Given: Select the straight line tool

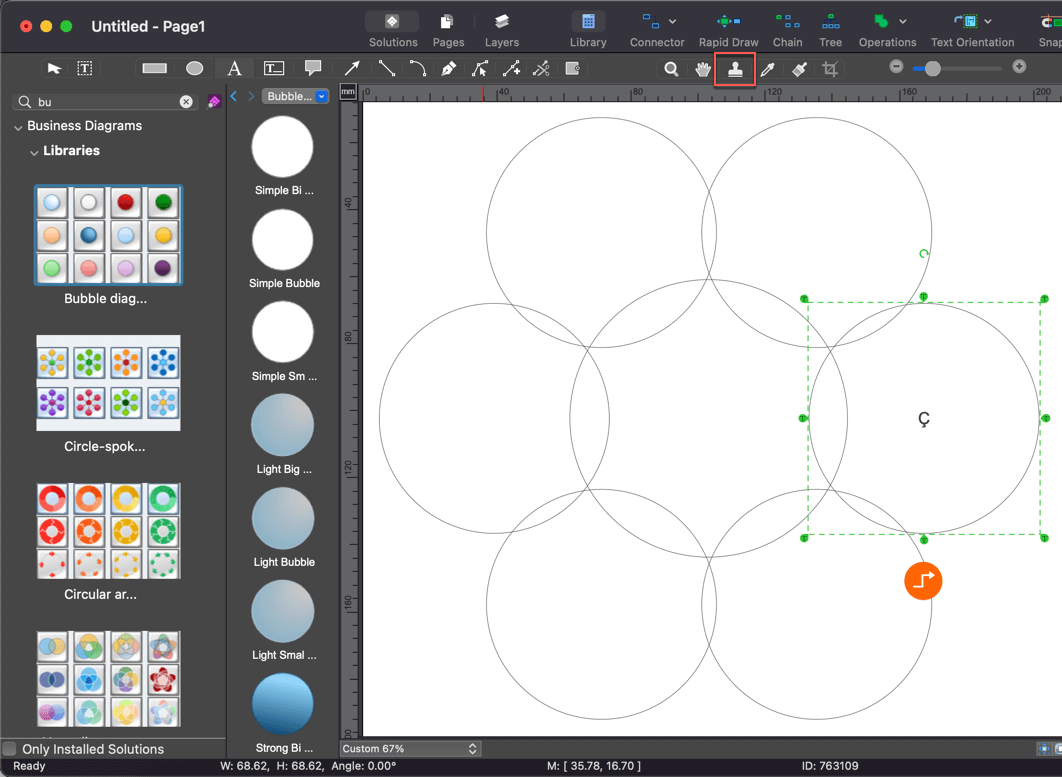Looking at the screenshot, I should point(386,68).
